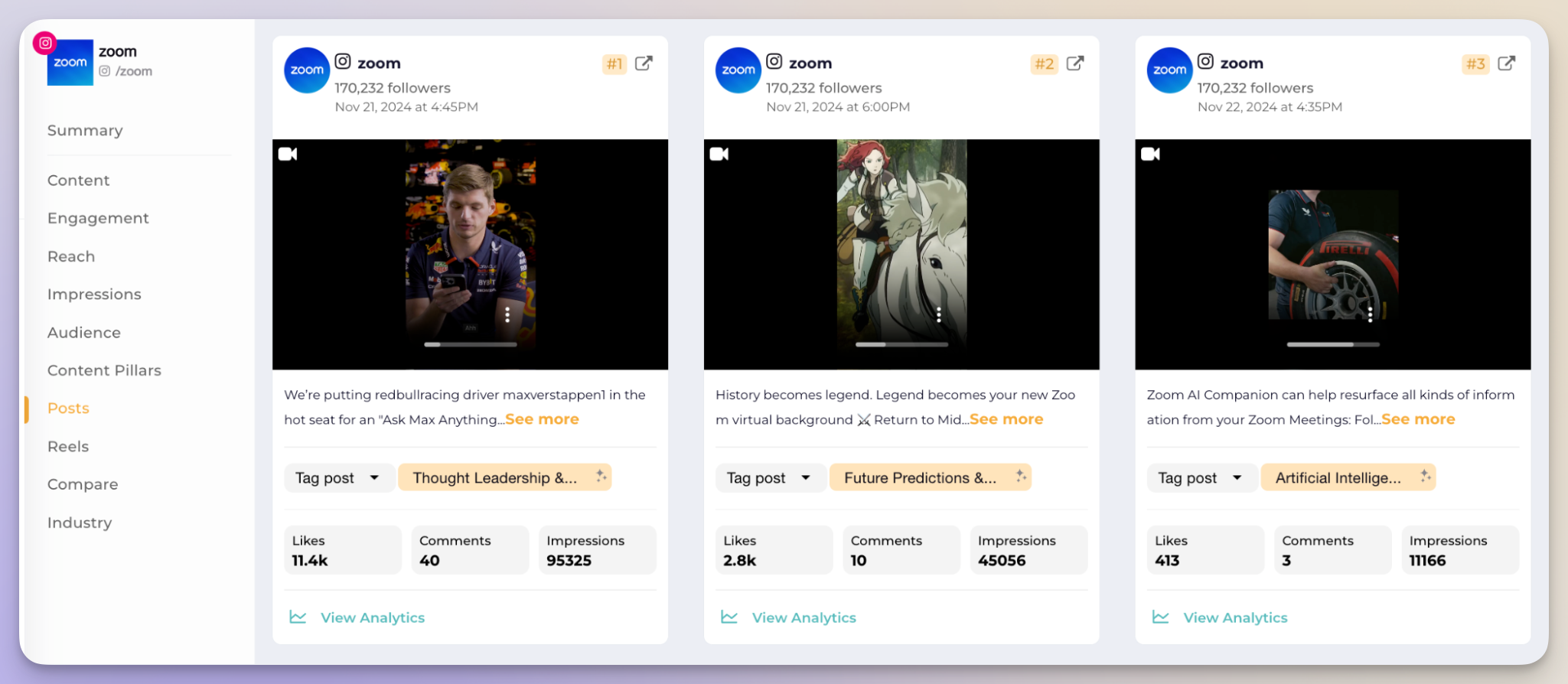Go to Content in sidebar

point(79,181)
